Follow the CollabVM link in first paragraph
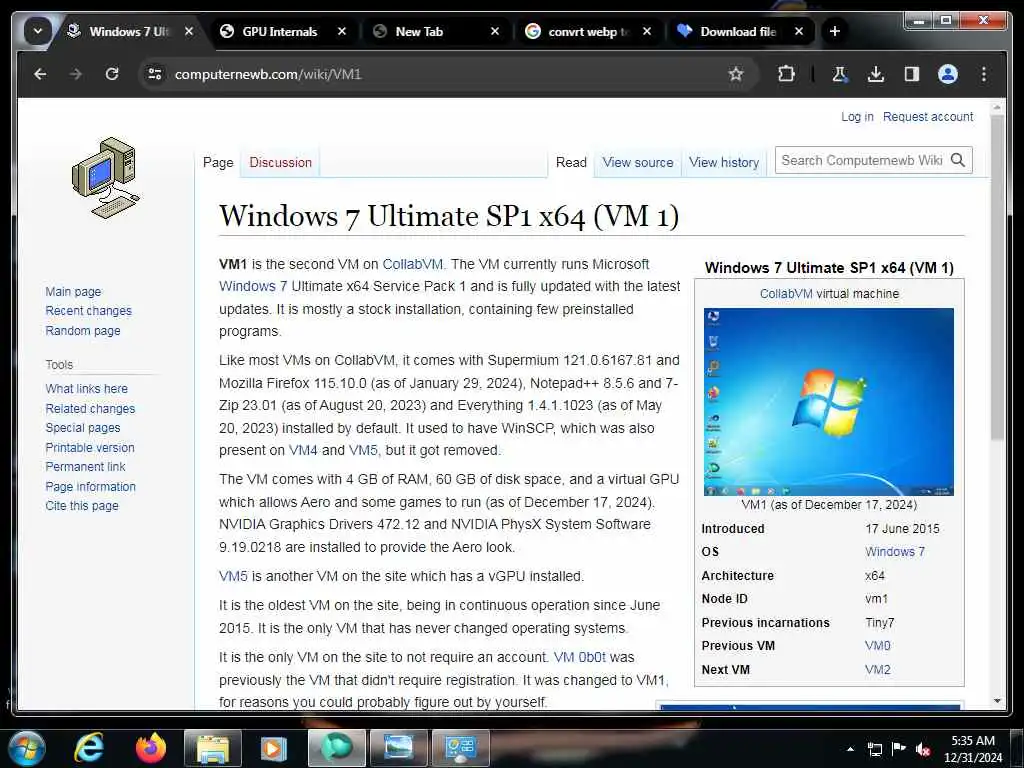Screen dimensions: 1024x768 (412, 264)
